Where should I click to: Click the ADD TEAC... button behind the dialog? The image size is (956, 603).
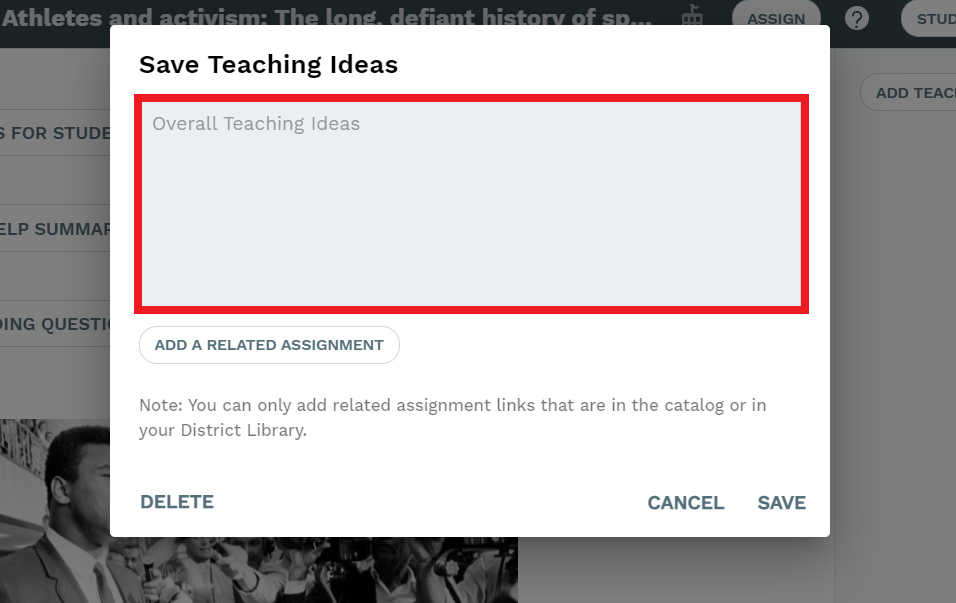click(908, 93)
